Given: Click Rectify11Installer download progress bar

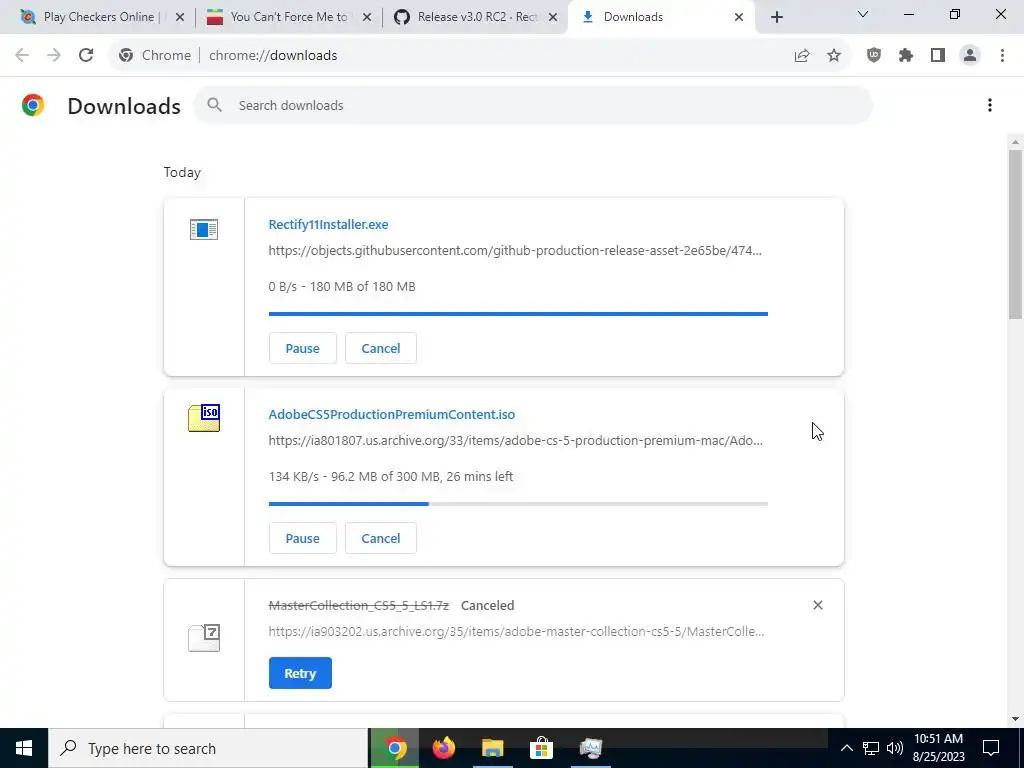Looking at the screenshot, I should pos(518,314).
